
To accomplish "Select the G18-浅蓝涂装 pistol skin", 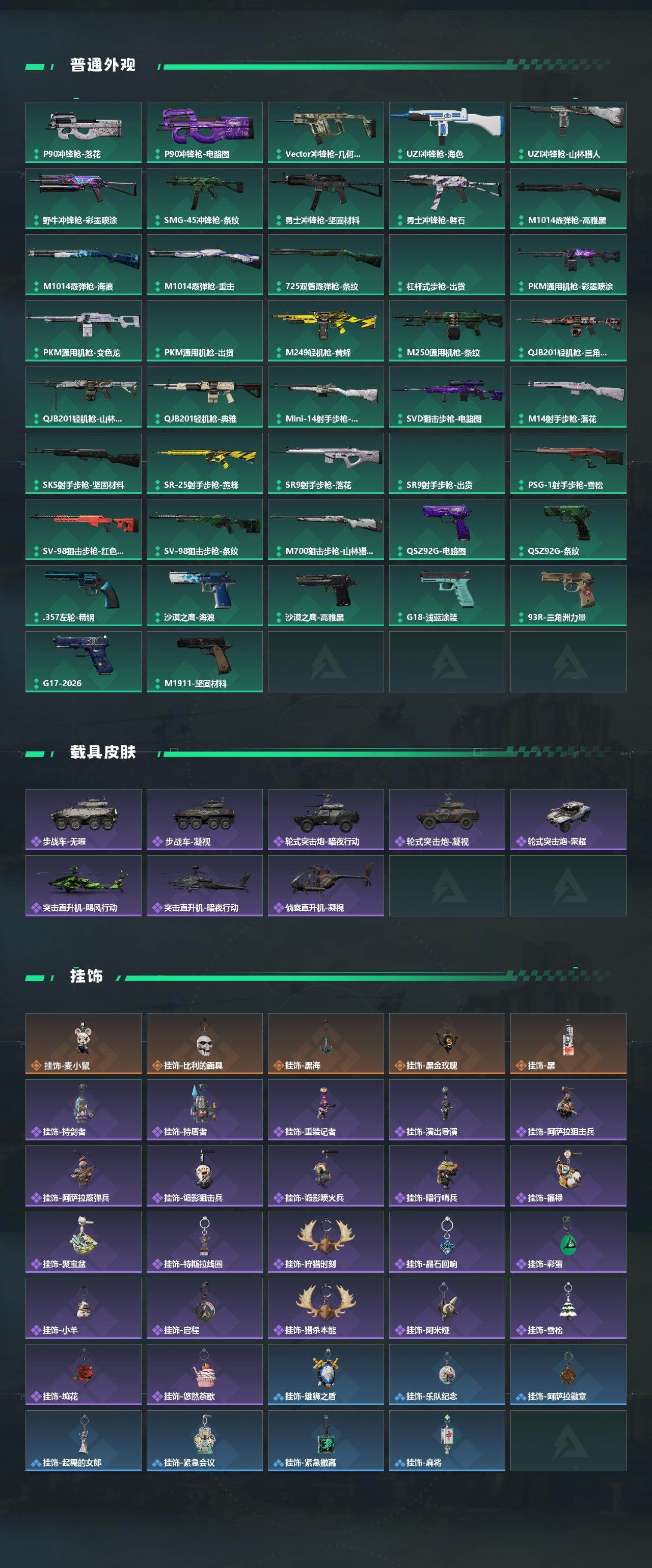I will pos(447,595).
